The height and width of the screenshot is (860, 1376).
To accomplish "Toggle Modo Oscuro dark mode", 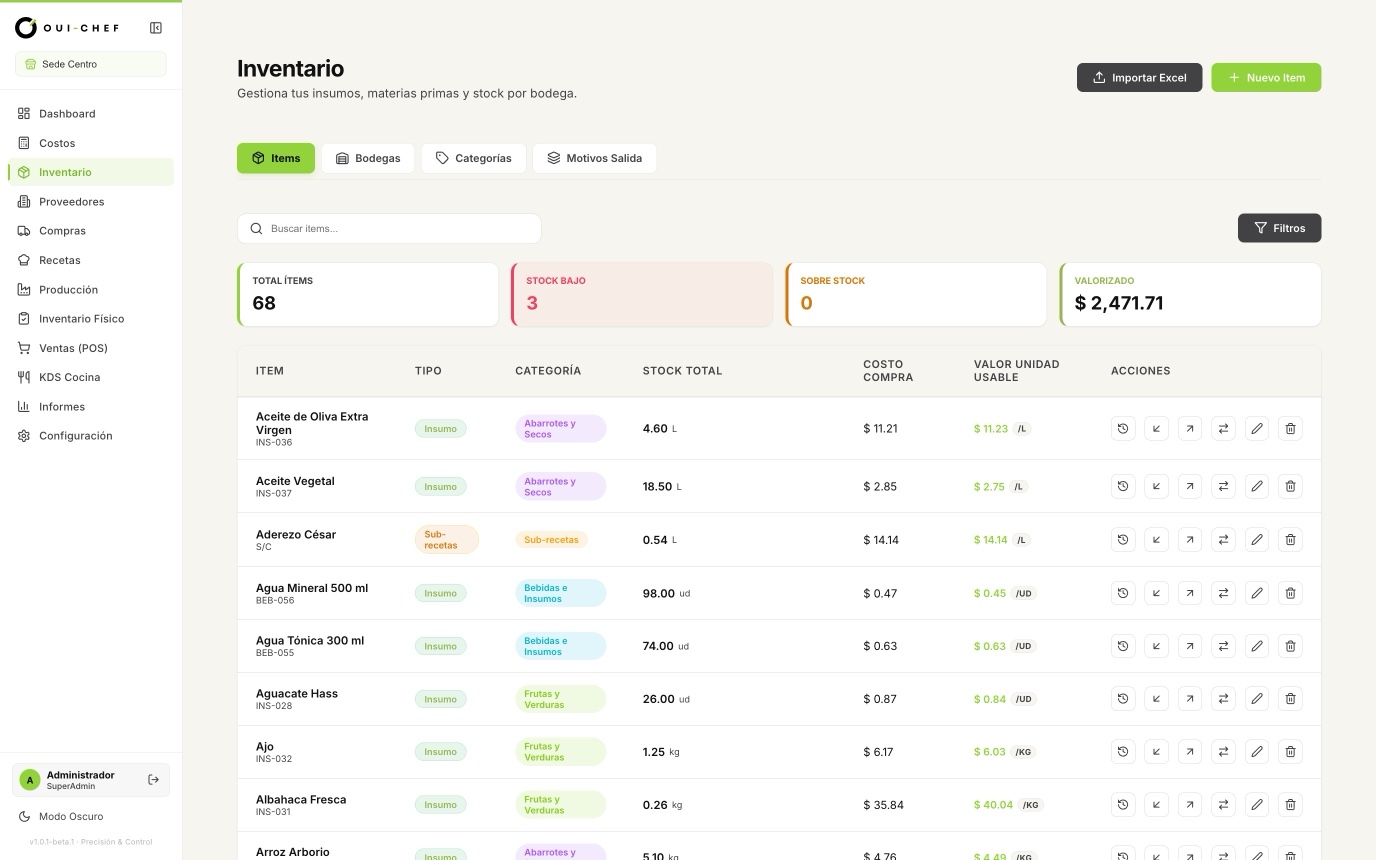I will click(61, 817).
